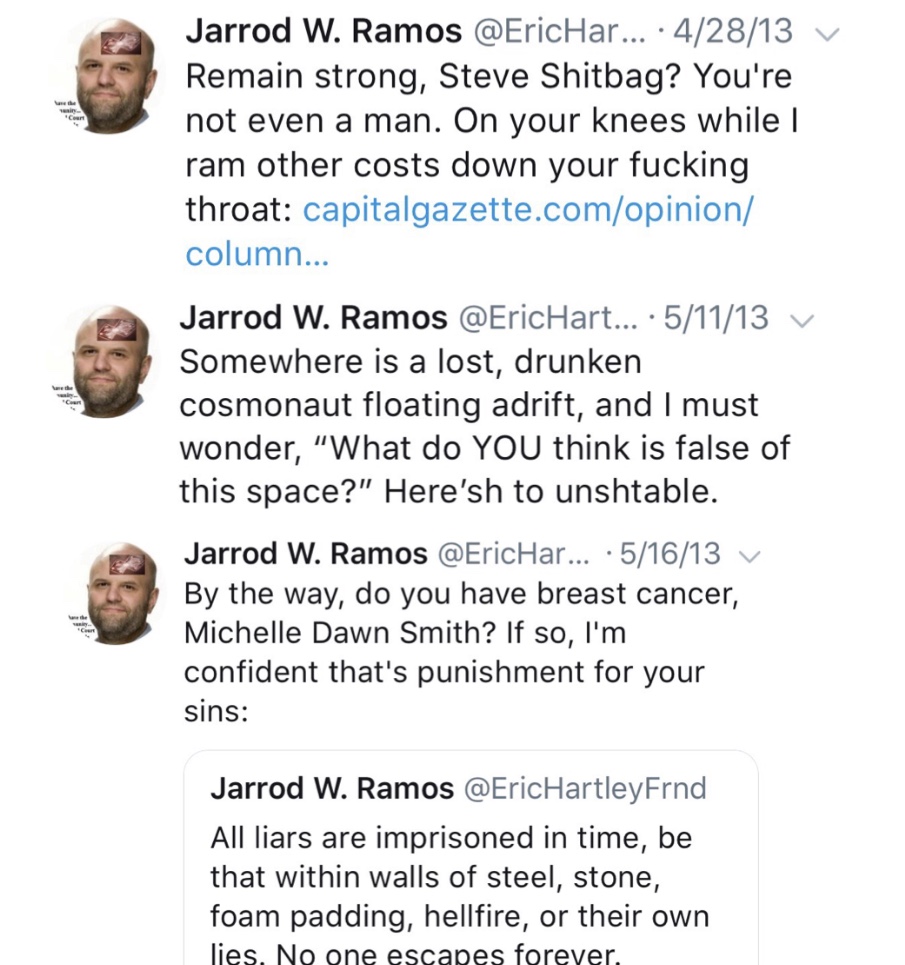This screenshot has width=905, height=965.
Task: Tap the author name on the 5/16/13 tweet
Action: point(305,553)
